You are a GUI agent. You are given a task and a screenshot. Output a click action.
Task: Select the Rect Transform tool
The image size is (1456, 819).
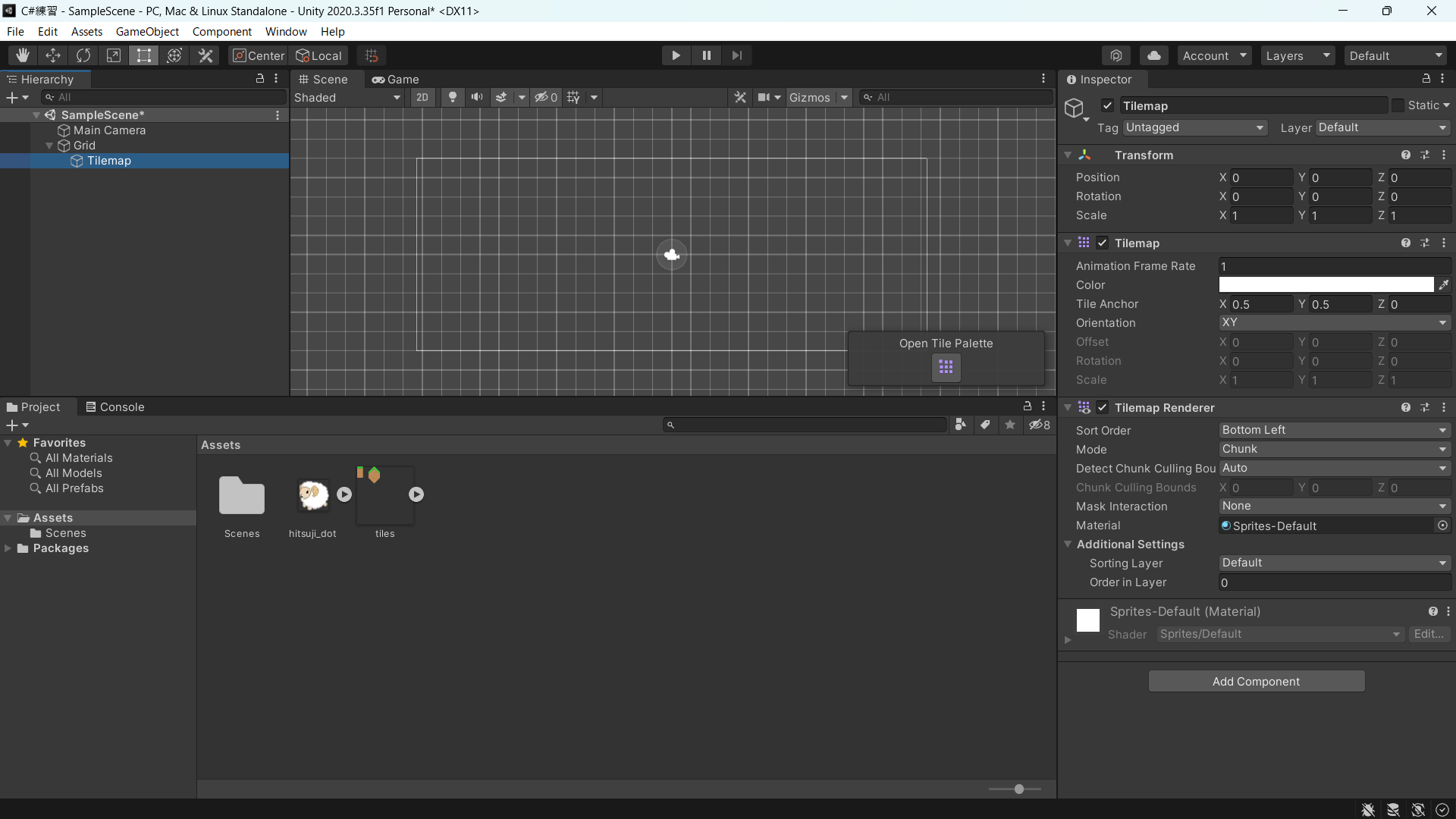[x=143, y=55]
